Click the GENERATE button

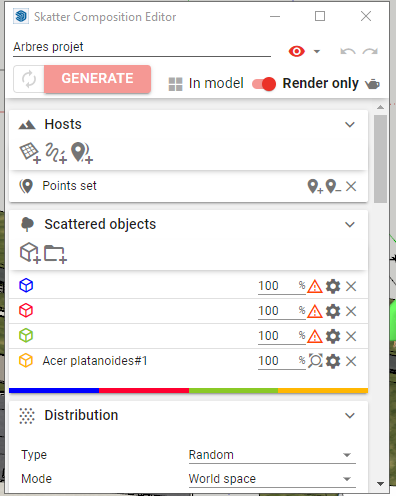pyautogui.click(x=97, y=79)
